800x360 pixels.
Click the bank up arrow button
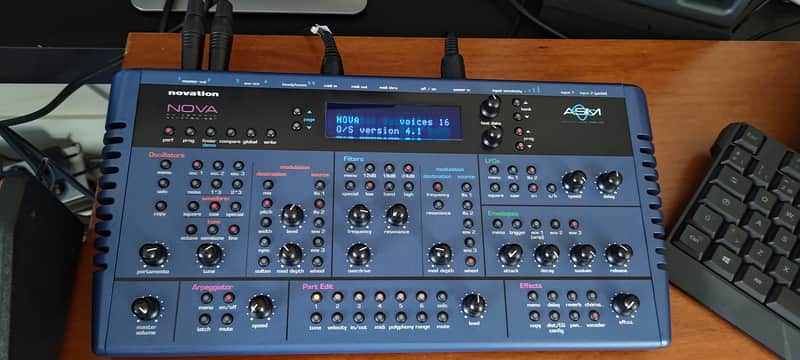(518, 103)
